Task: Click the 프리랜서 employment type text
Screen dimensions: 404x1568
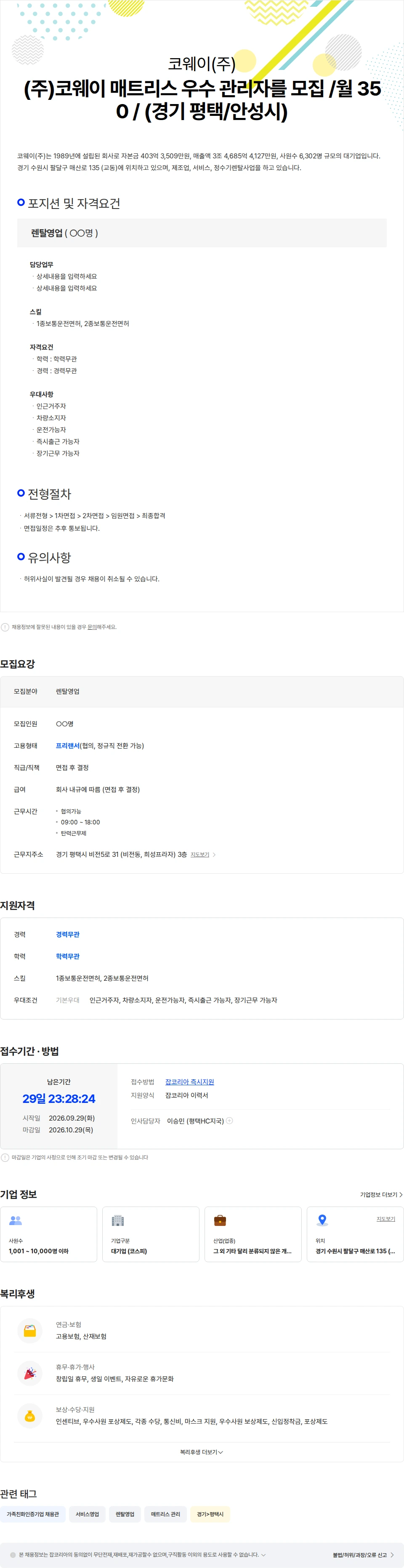Action: [67, 746]
